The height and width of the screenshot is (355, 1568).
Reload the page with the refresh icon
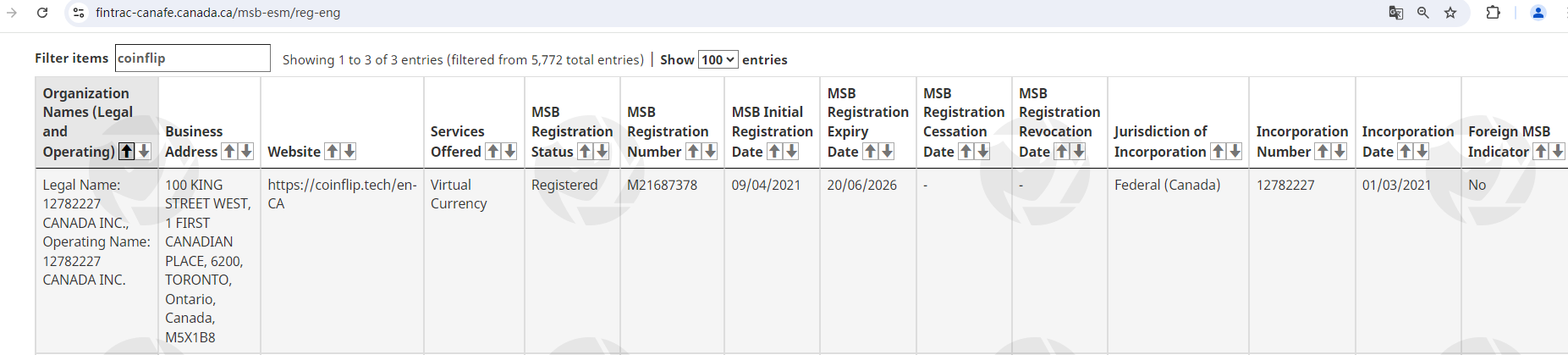point(42,13)
